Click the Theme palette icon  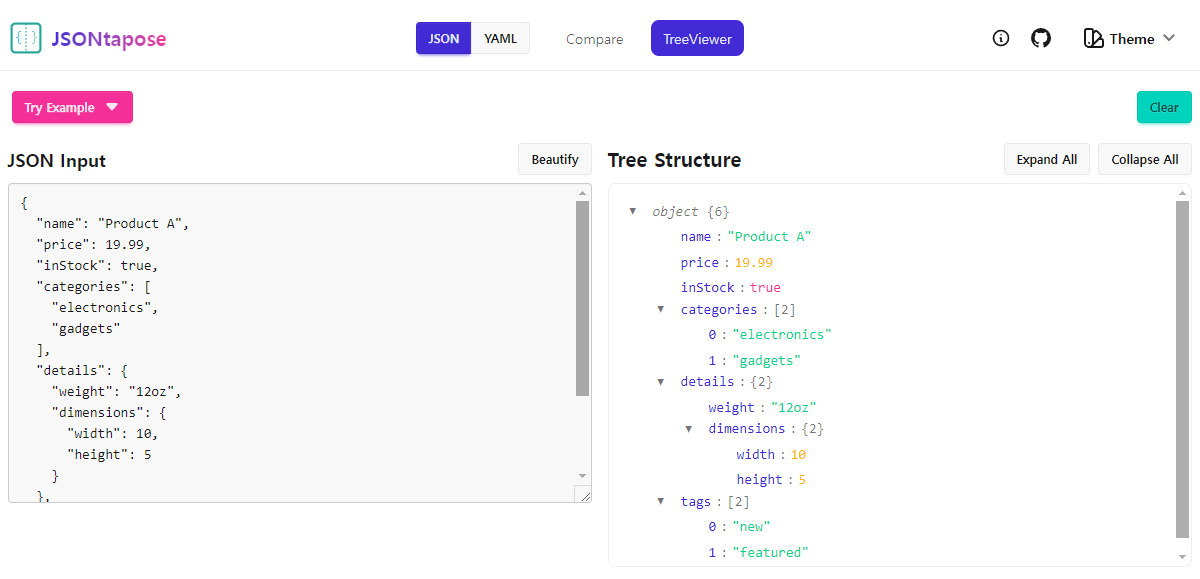(1093, 39)
